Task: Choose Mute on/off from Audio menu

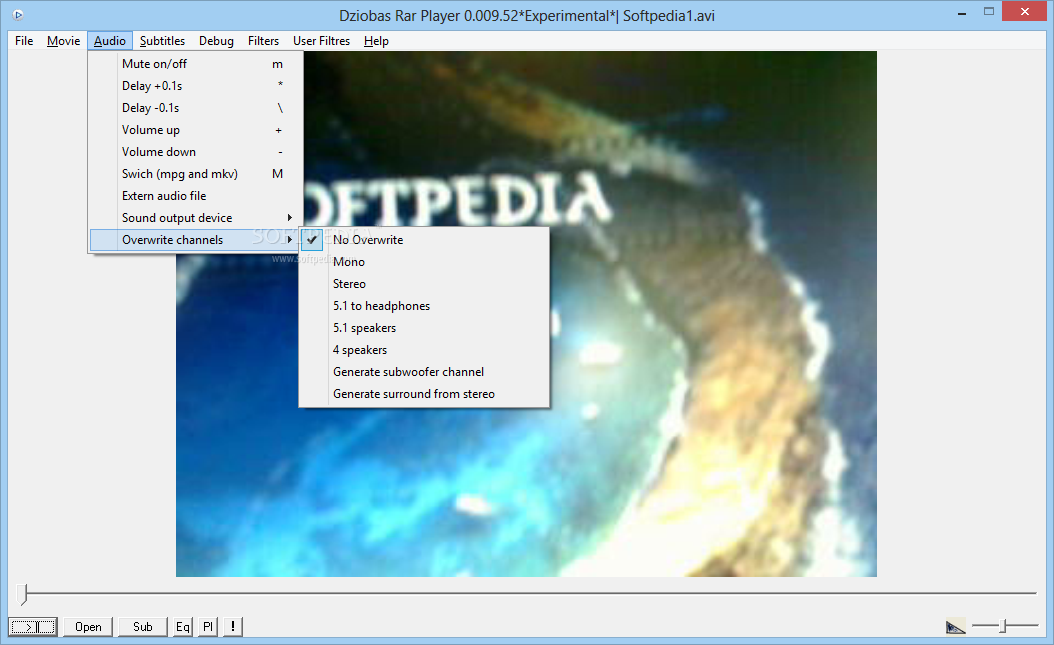Action: 196,64
